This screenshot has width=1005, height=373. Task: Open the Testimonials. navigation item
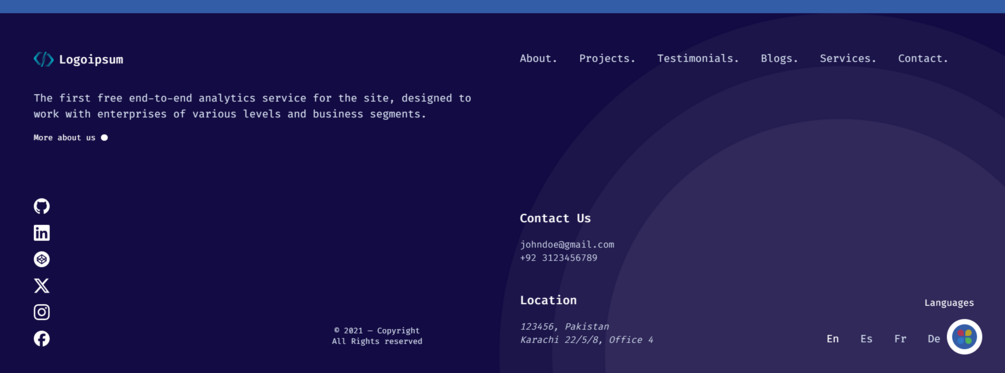[x=698, y=58]
